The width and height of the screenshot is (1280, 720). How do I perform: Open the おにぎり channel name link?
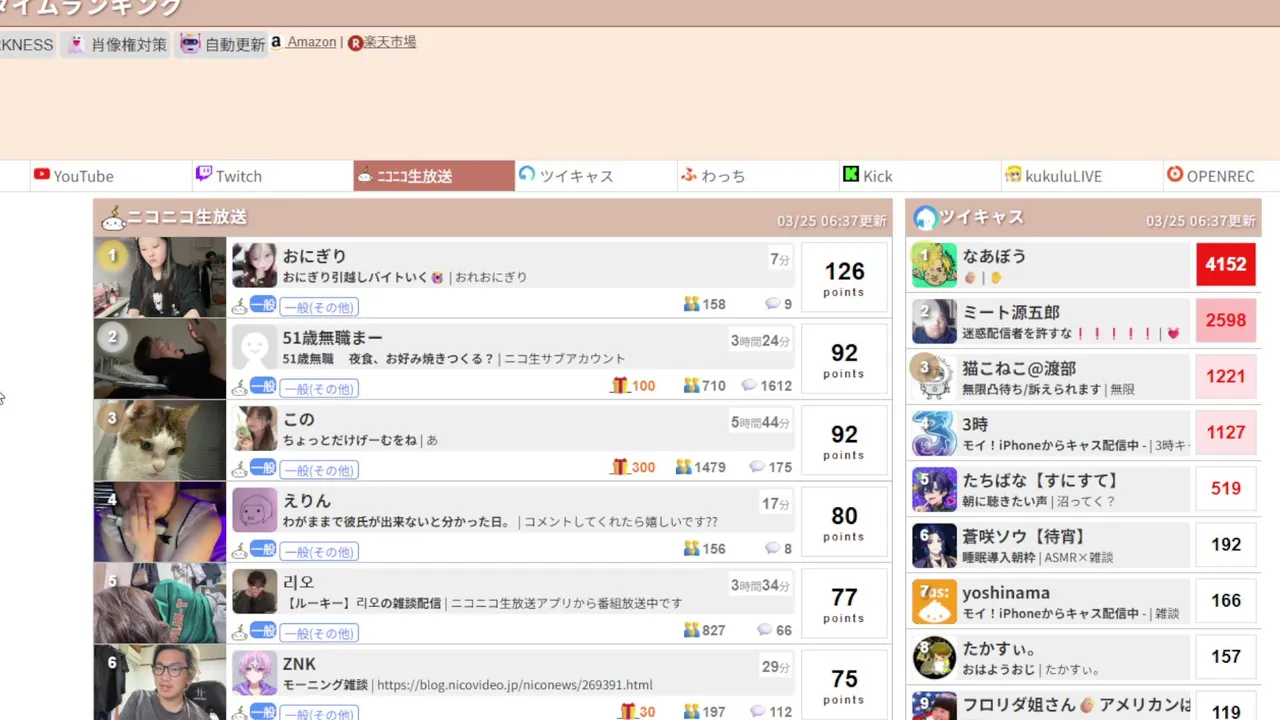[x=314, y=256]
